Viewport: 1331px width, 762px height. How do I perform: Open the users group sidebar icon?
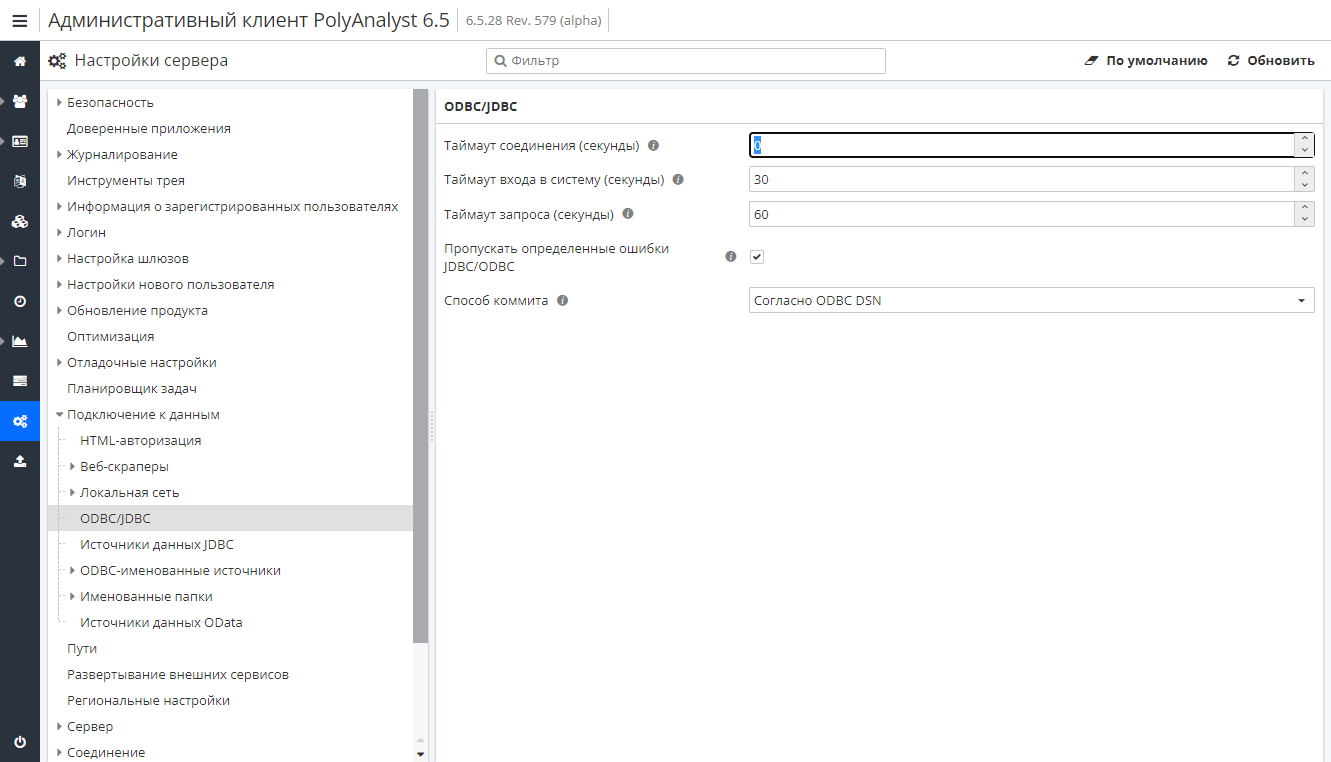(x=20, y=101)
